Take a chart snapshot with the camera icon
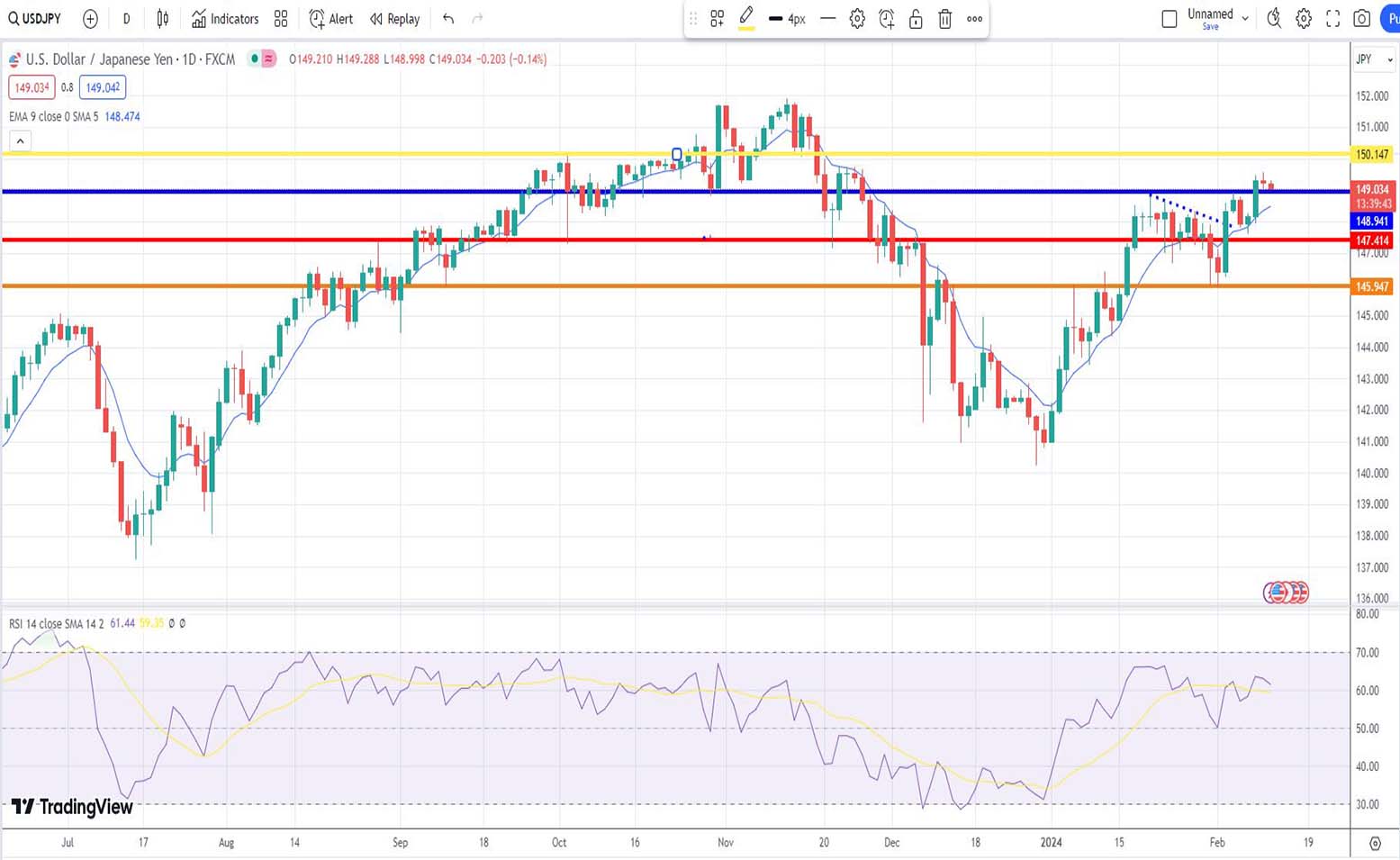The width and height of the screenshot is (1400, 860). tap(1362, 19)
